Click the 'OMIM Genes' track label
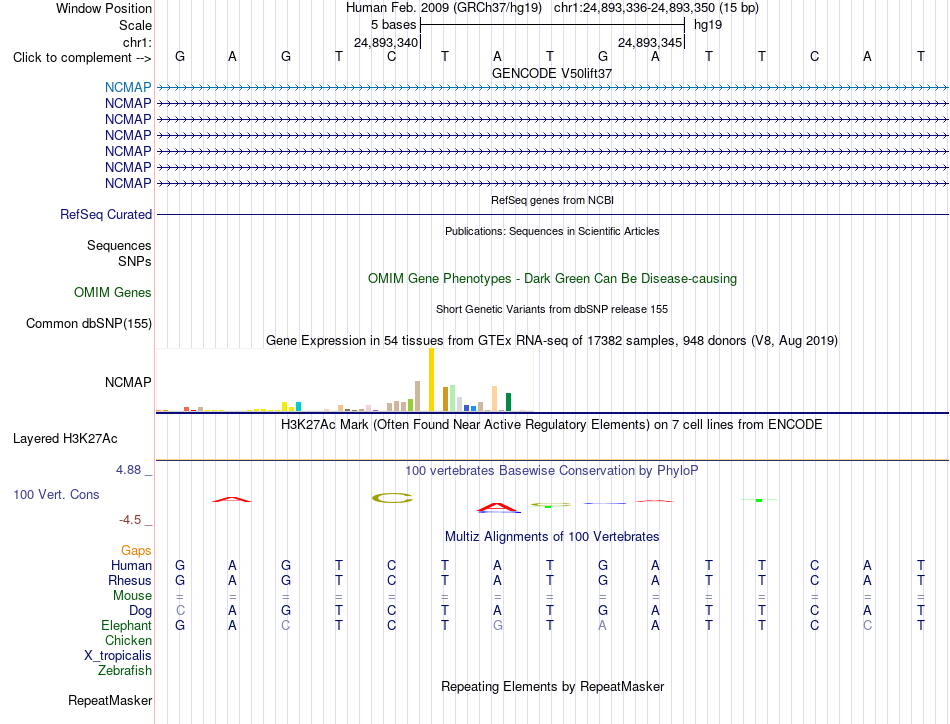 113,293
